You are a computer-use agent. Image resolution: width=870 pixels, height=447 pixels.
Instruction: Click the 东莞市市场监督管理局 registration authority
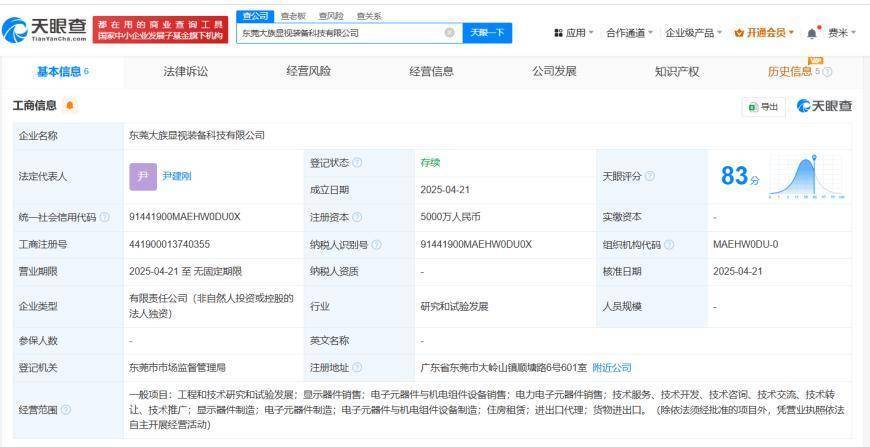(177, 368)
